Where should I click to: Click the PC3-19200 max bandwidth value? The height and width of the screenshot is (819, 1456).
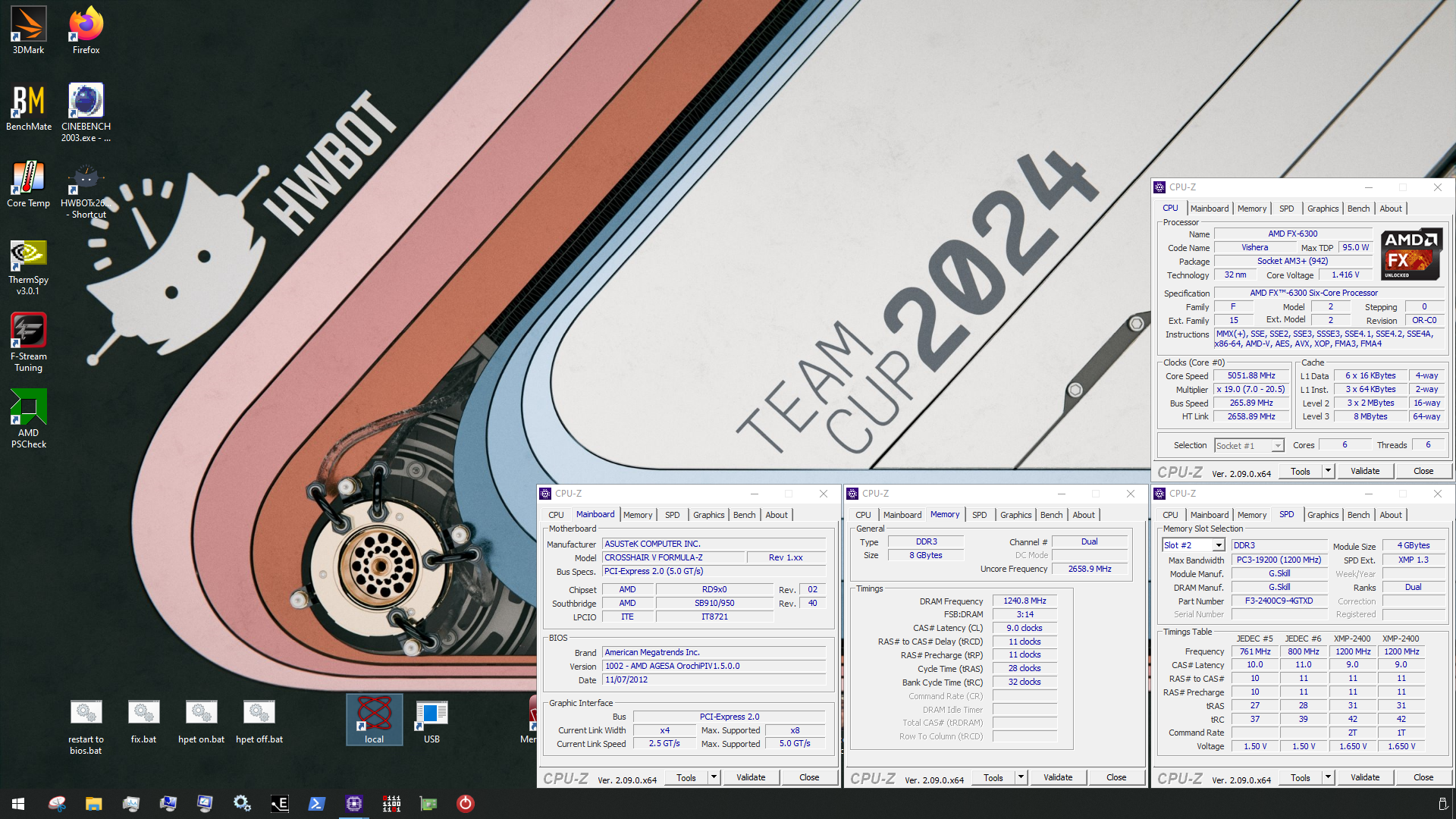pos(1279,560)
